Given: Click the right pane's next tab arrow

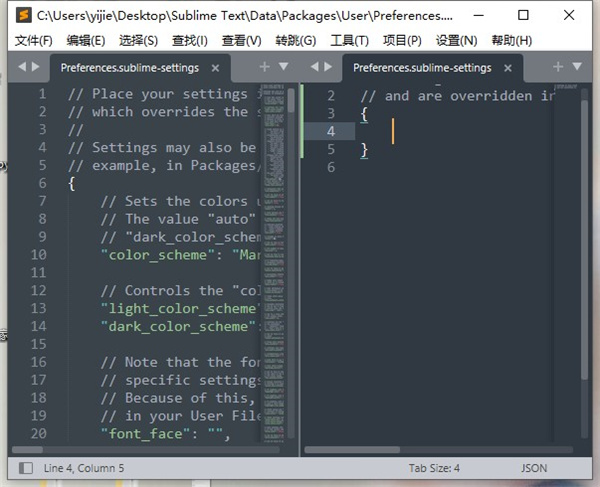Looking at the screenshot, I should pyautogui.click(x=328, y=67).
